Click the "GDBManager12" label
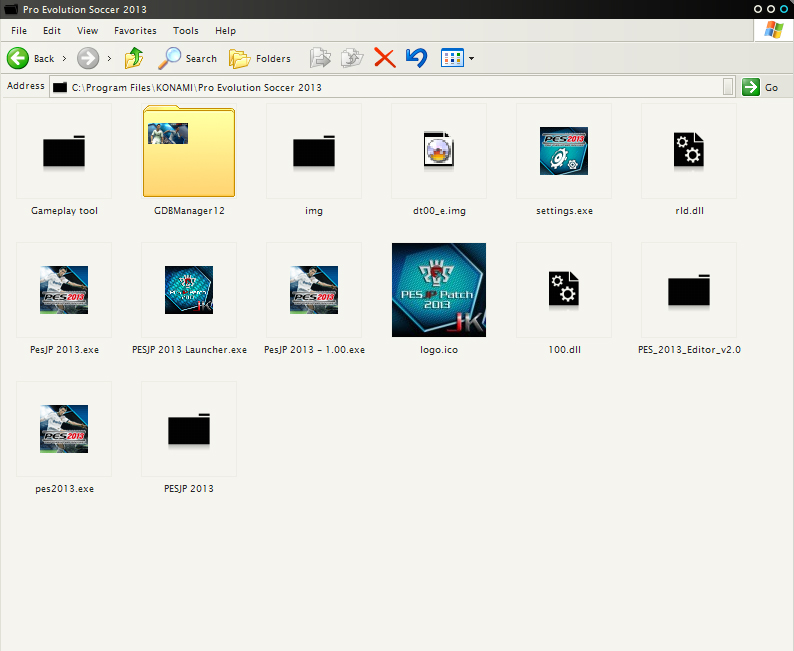The image size is (794, 651). [189, 211]
